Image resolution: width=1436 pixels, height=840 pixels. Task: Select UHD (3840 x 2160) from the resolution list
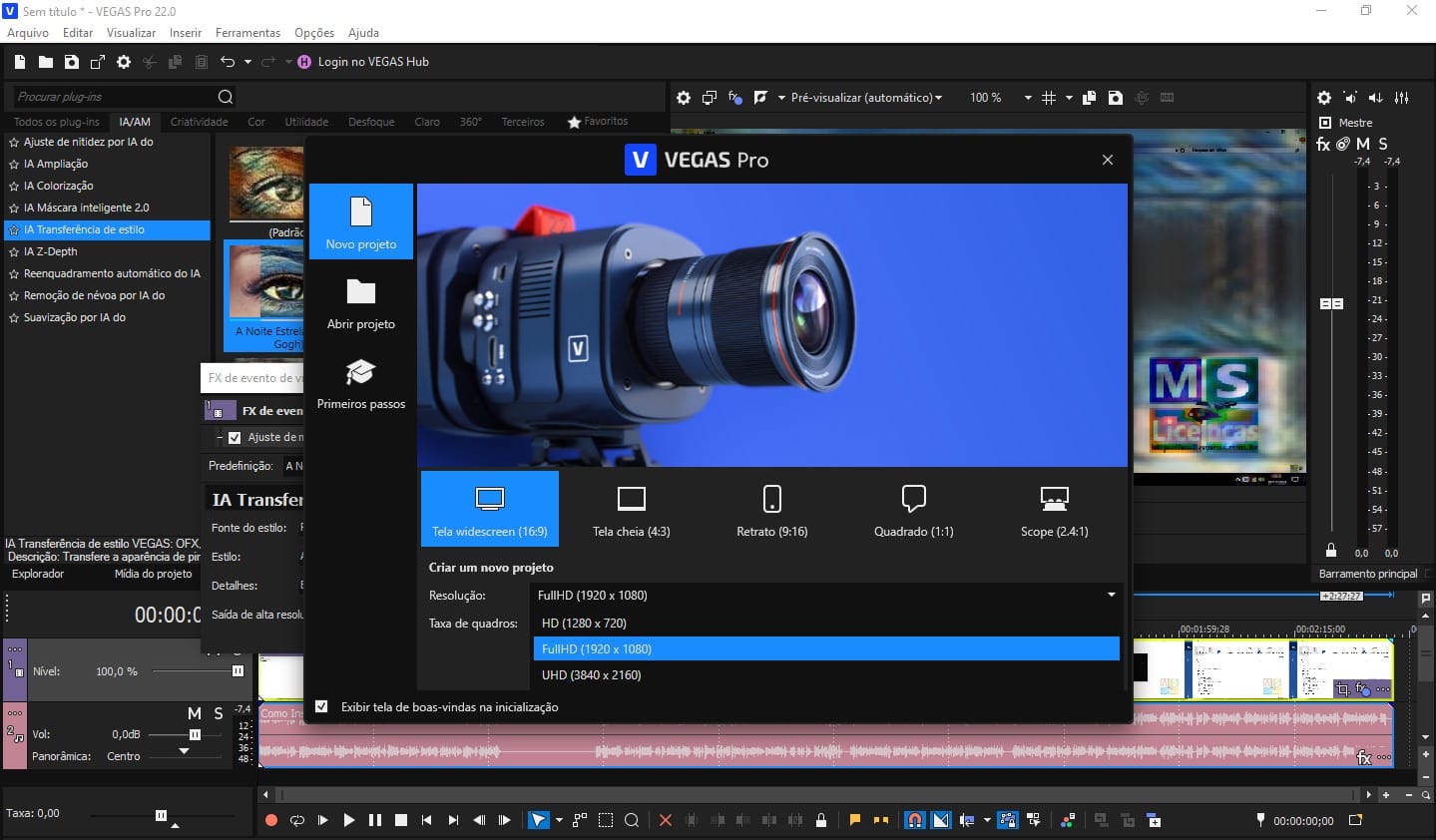[589, 674]
